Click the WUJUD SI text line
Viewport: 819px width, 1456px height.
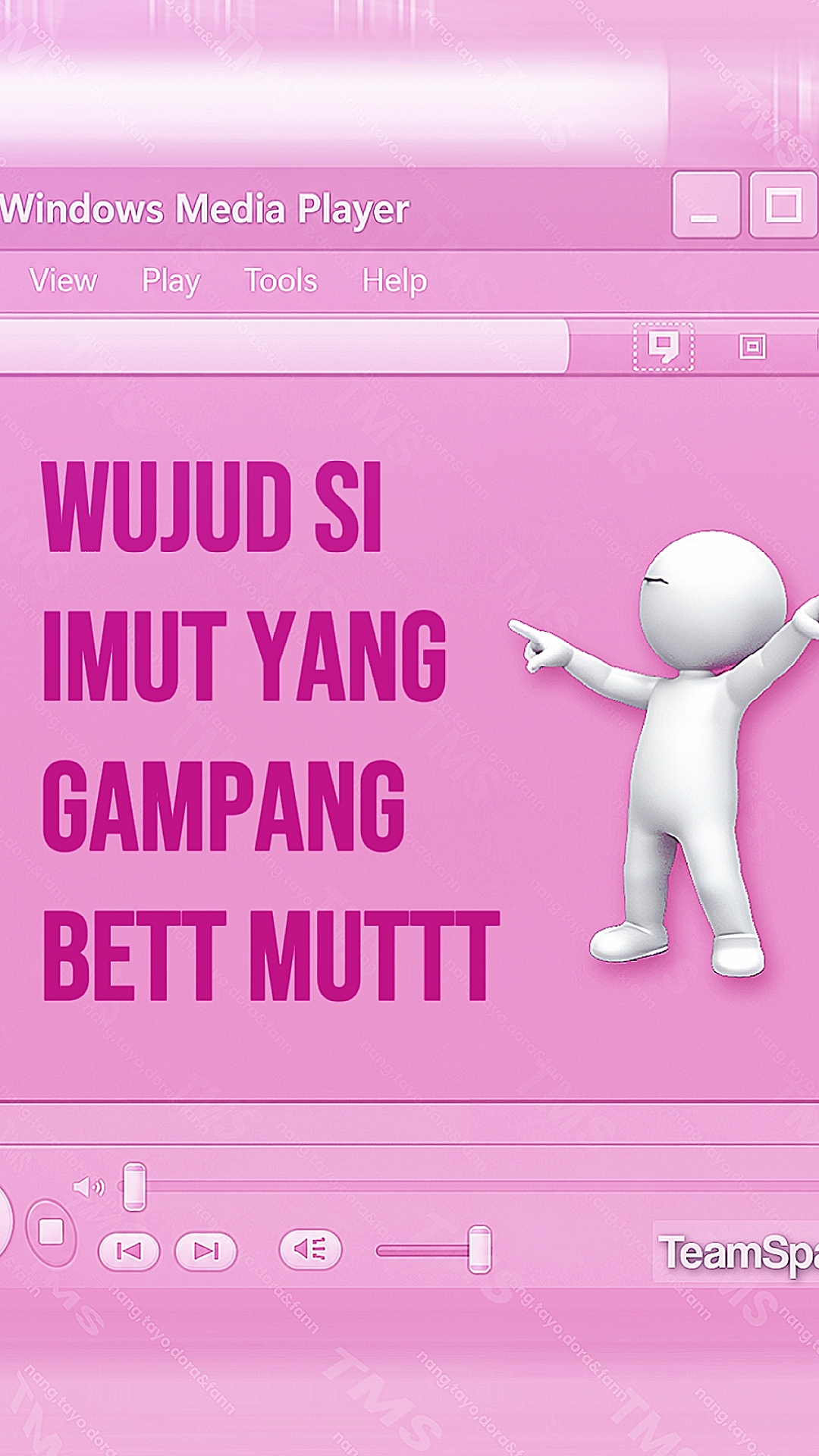click(x=212, y=507)
